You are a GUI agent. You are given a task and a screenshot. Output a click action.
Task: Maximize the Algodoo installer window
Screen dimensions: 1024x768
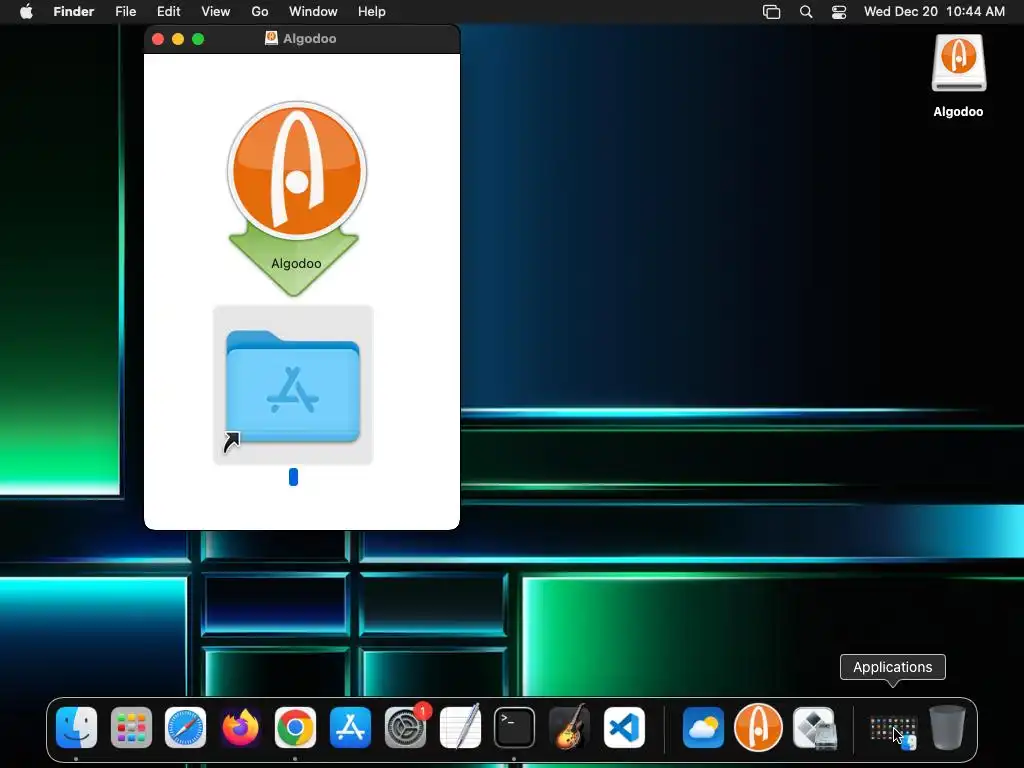(x=198, y=39)
